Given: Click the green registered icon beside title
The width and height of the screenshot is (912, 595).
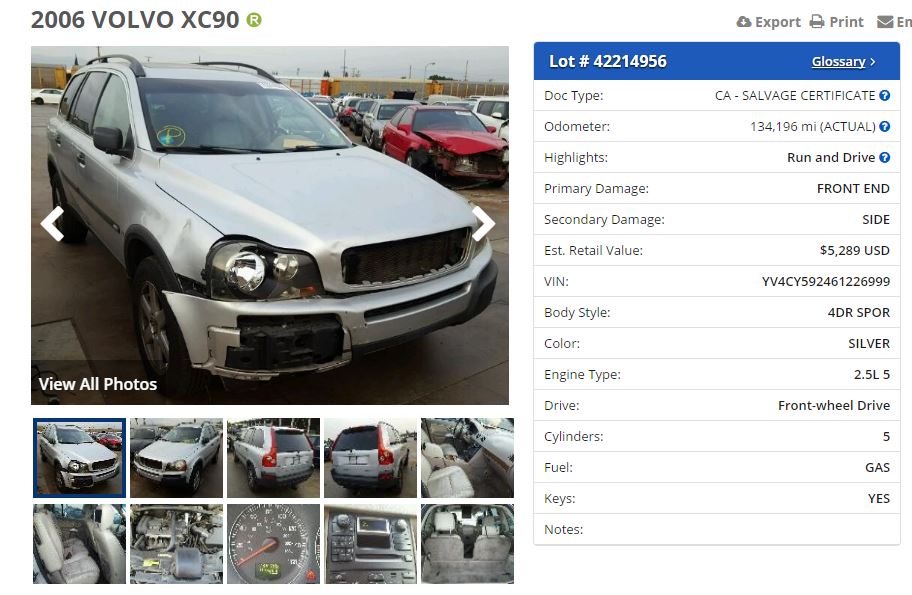Looking at the screenshot, I should (x=254, y=20).
